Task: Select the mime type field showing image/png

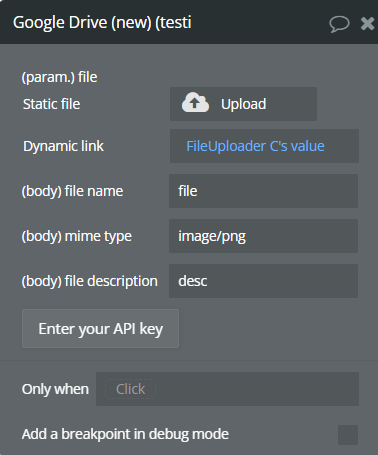Action: click(x=263, y=236)
